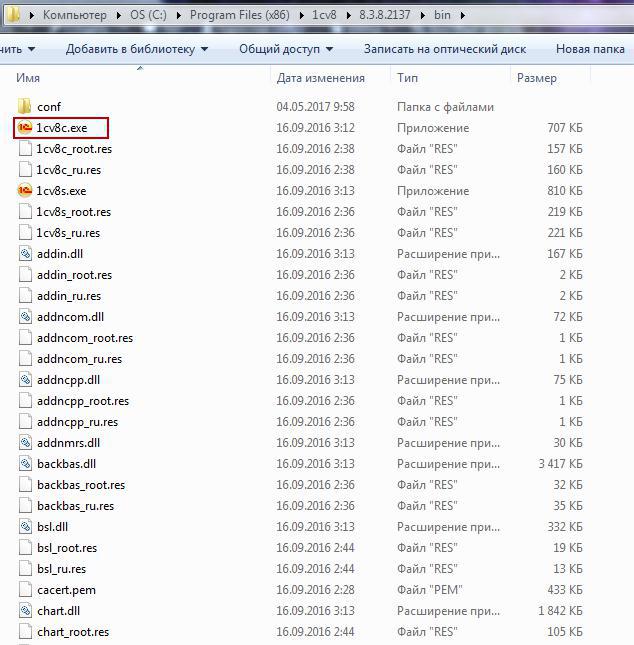
Task: Select the 1cv8c_root.res file row
Action: pos(74,149)
